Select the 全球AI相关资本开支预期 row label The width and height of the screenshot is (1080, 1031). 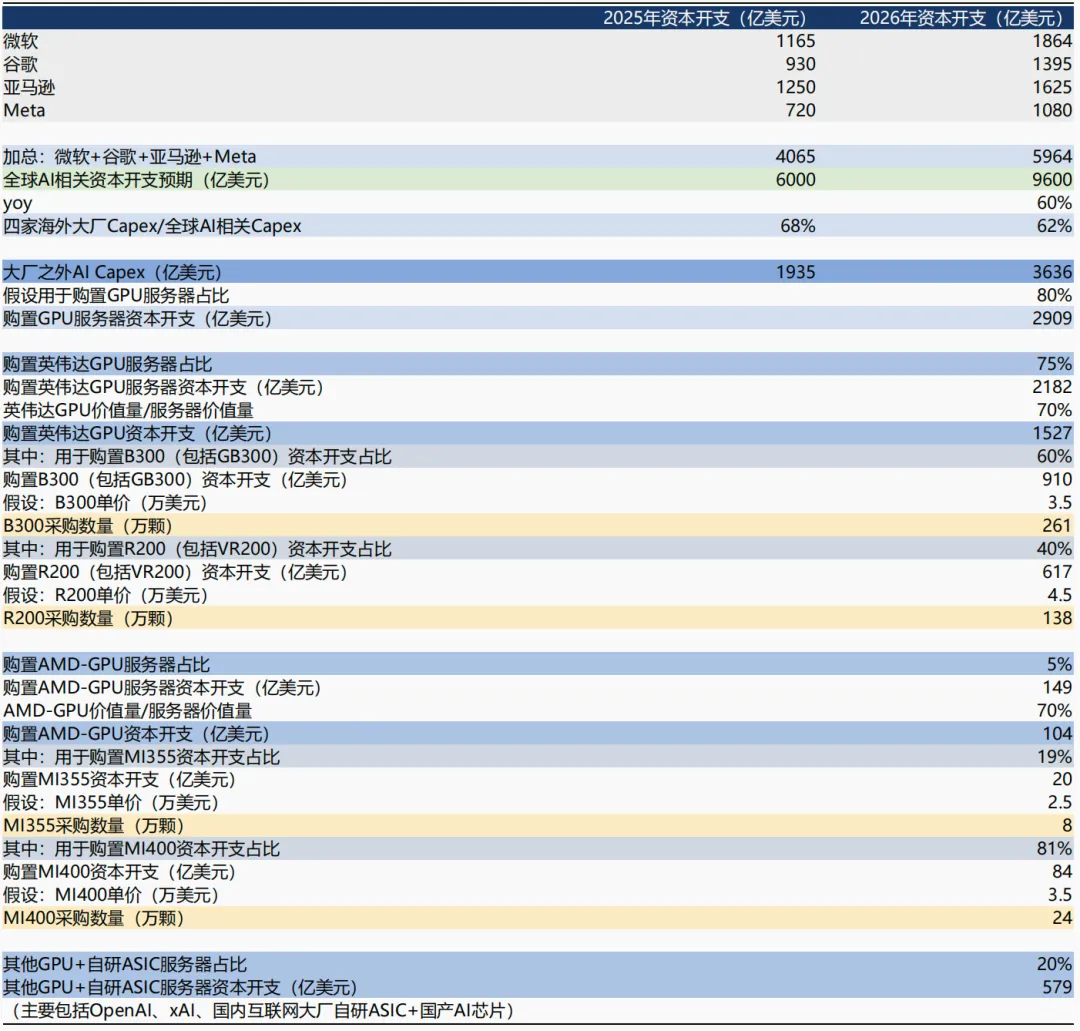click(136, 180)
